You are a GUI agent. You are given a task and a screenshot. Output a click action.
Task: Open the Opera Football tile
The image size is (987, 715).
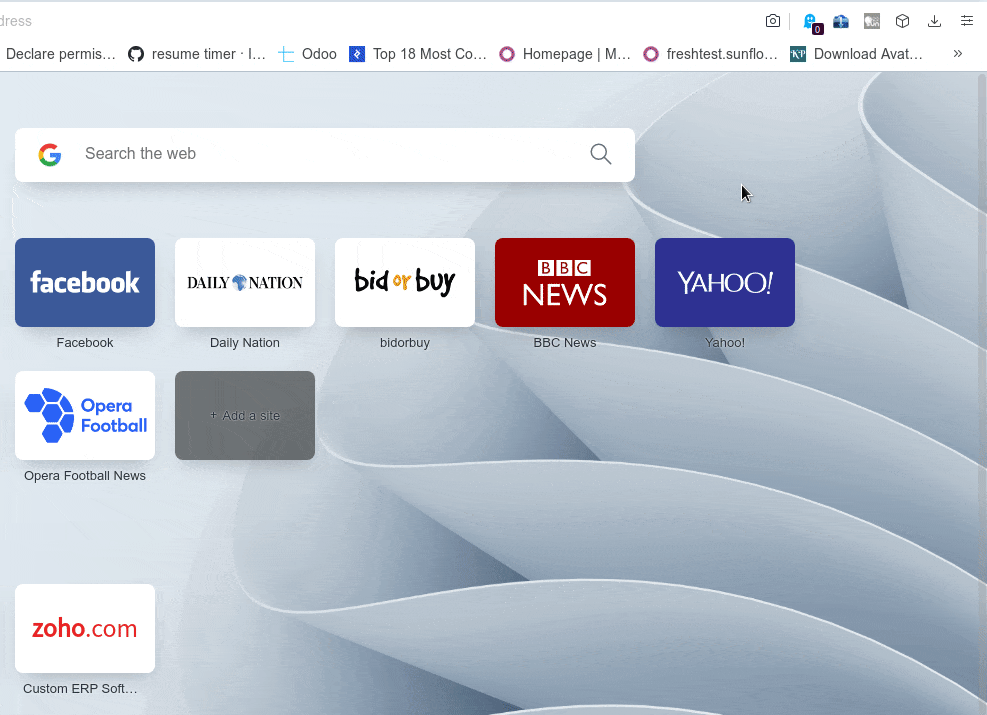85,415
